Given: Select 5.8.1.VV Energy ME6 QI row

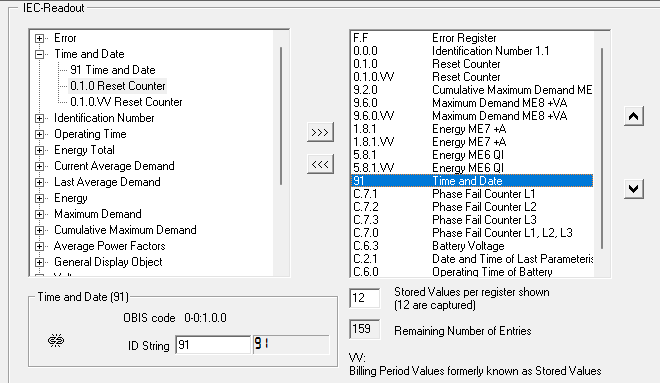Looking at the screenshot, I should point(471,168).
